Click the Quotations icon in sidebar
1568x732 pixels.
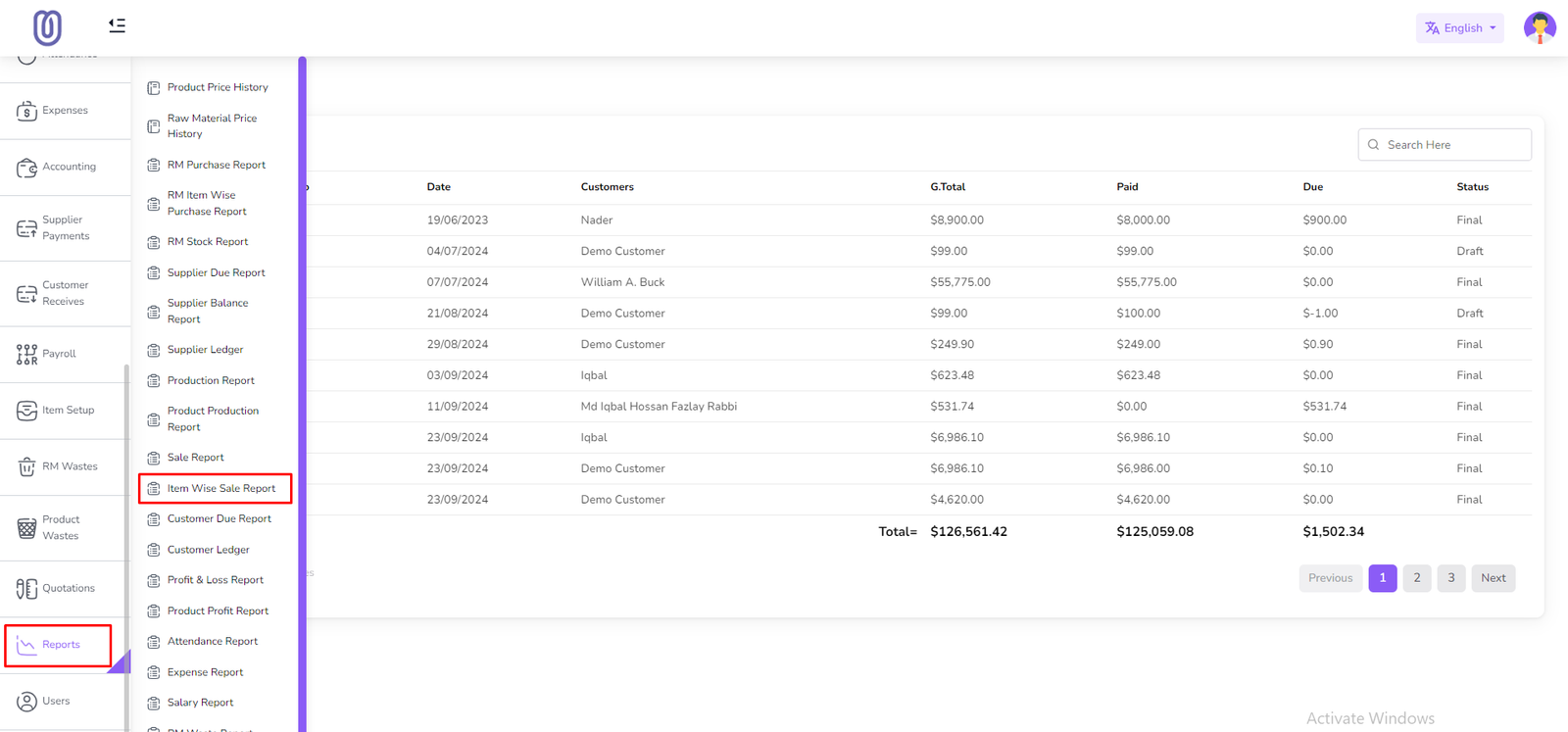(26, 589)
